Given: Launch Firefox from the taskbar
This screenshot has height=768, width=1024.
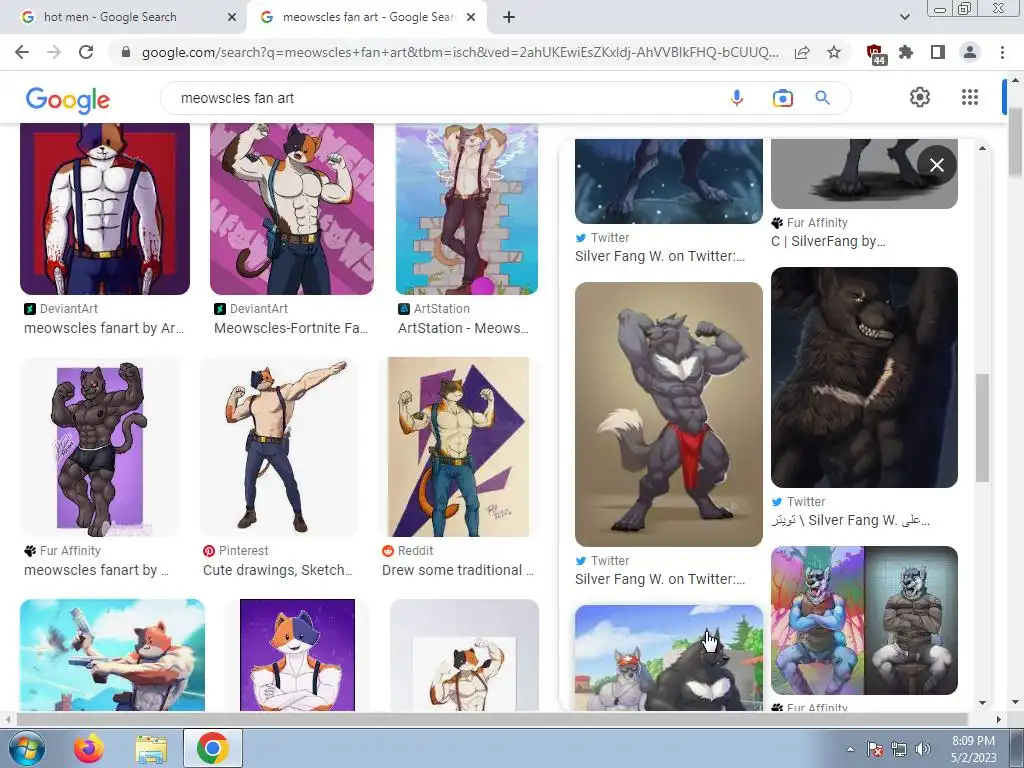Looking at the screenshot, I should (89, 748).
